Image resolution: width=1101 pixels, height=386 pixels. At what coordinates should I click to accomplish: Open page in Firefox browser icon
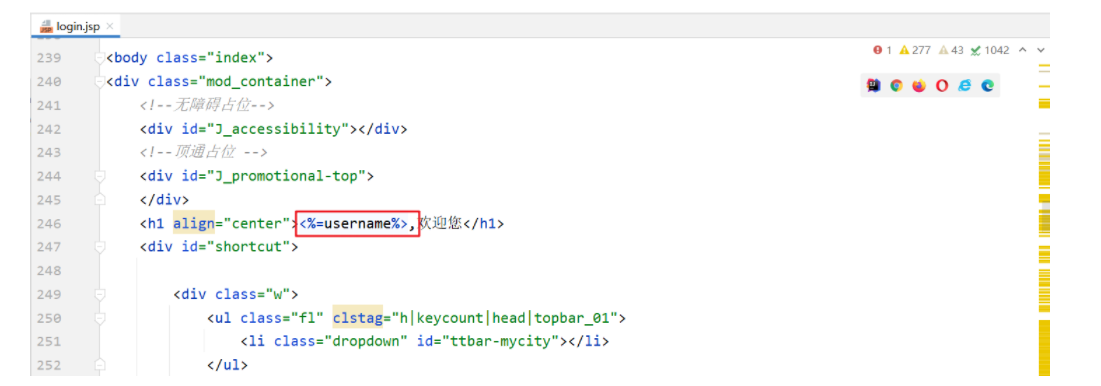[x=919, y=86]
